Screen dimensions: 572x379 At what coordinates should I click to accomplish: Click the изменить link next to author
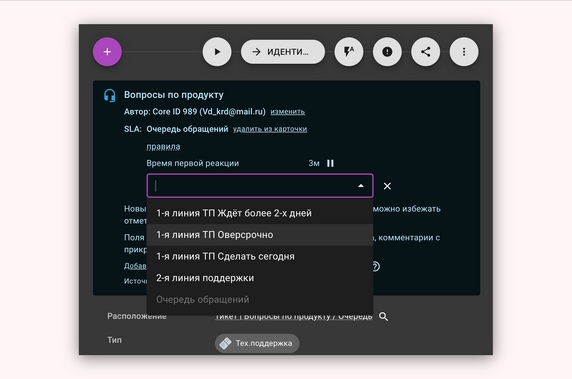[x=287, y=112]
